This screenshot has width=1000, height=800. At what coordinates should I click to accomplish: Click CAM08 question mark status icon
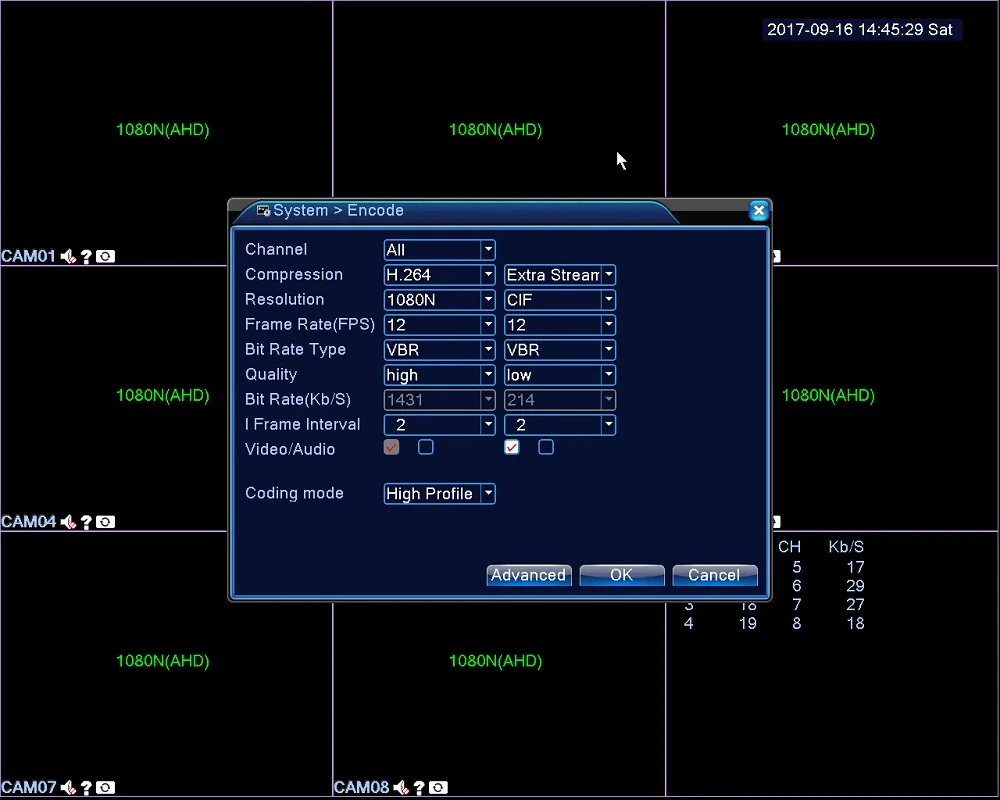coord(419,787)
